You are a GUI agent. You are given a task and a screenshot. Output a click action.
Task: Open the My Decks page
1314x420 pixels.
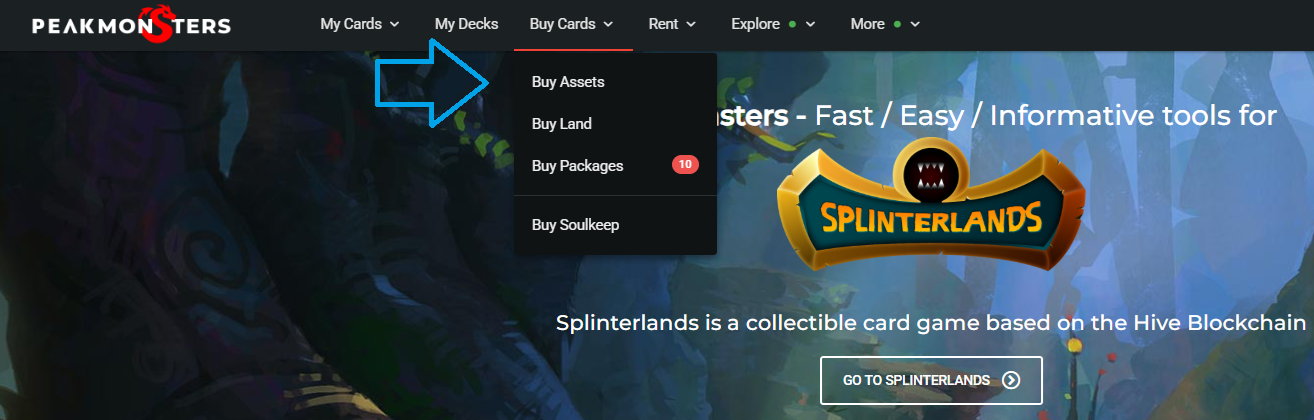click(467, 24)
